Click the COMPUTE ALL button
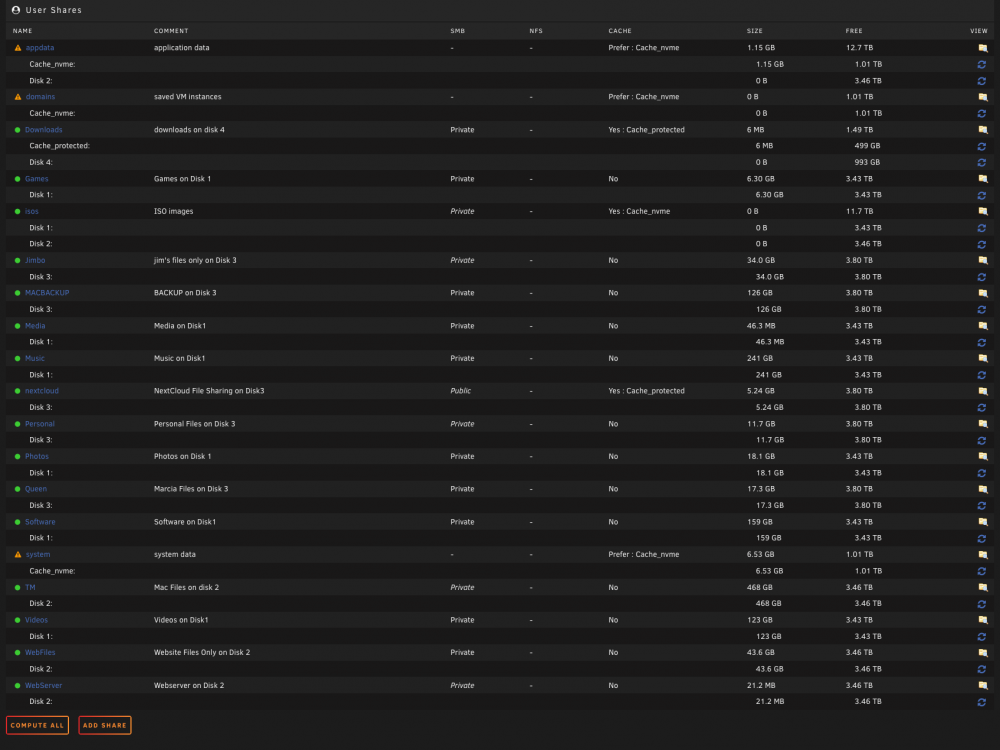 point(38,725)
